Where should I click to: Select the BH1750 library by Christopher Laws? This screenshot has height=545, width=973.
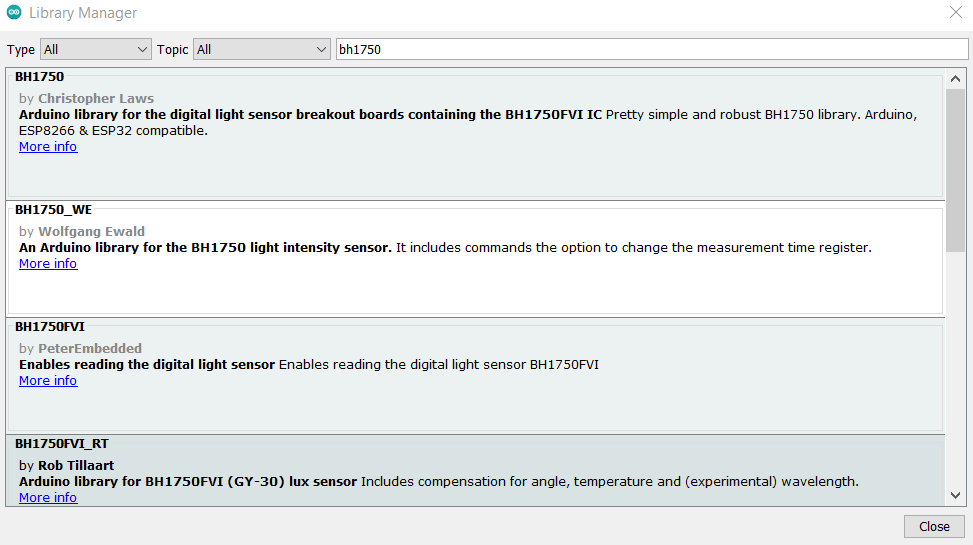tap(475, 135)
